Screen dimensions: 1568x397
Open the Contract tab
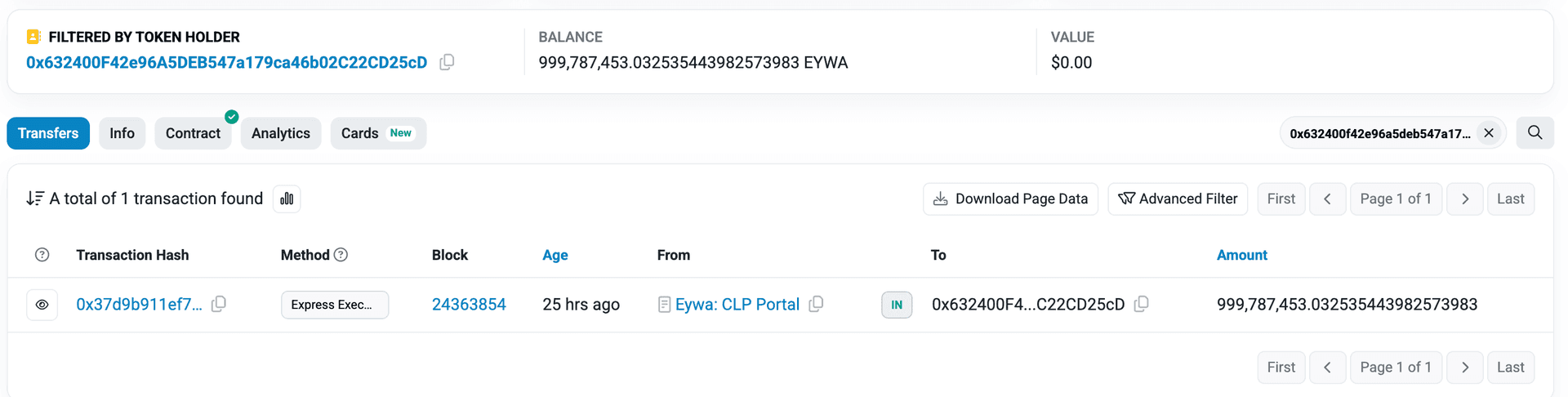point(193,133)
